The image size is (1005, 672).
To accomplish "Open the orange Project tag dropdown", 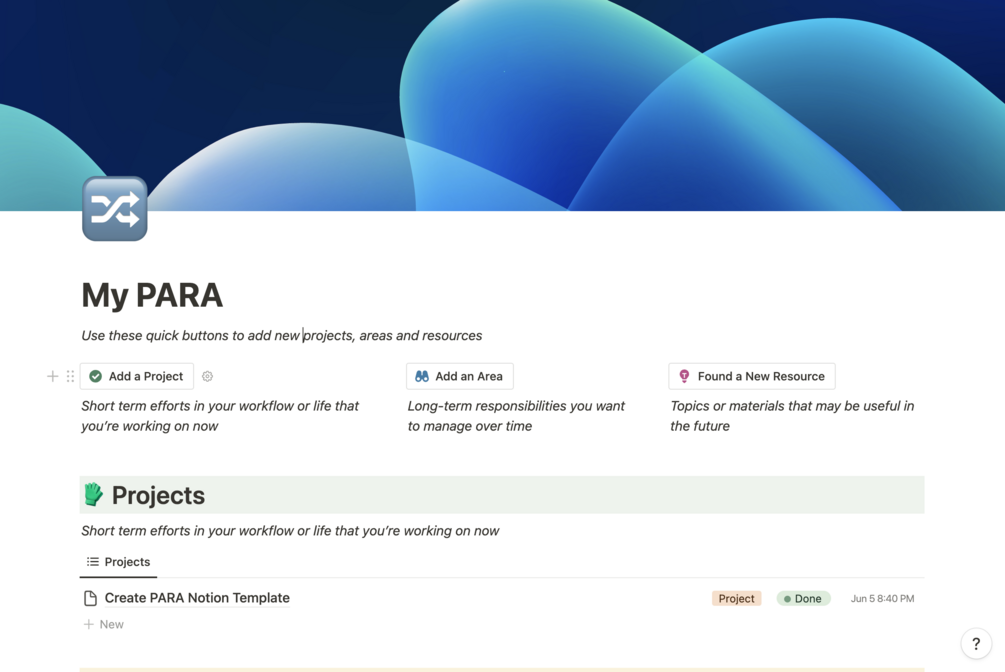I will [736, 598].
